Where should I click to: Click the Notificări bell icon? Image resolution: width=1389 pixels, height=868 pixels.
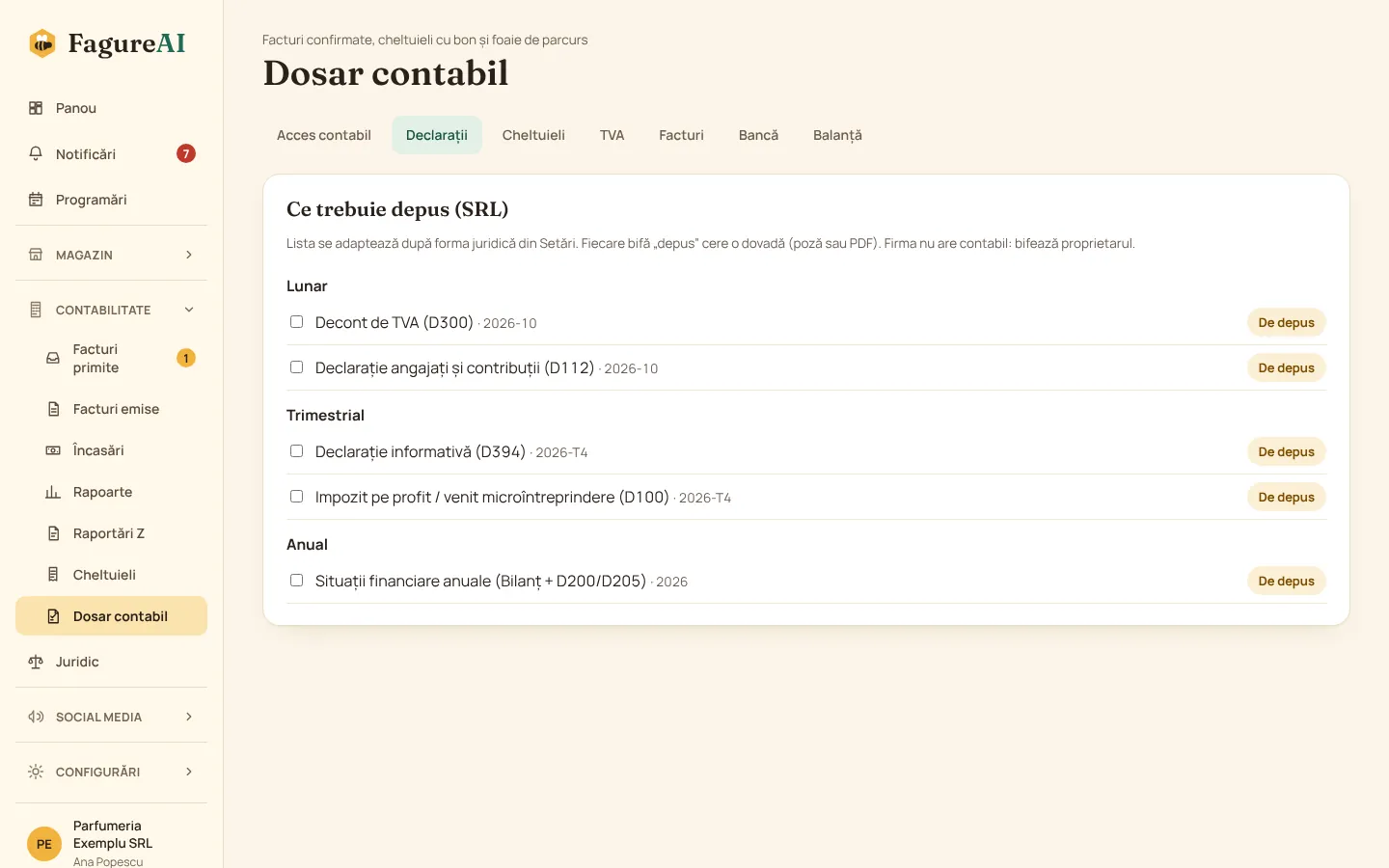point(36,153)
